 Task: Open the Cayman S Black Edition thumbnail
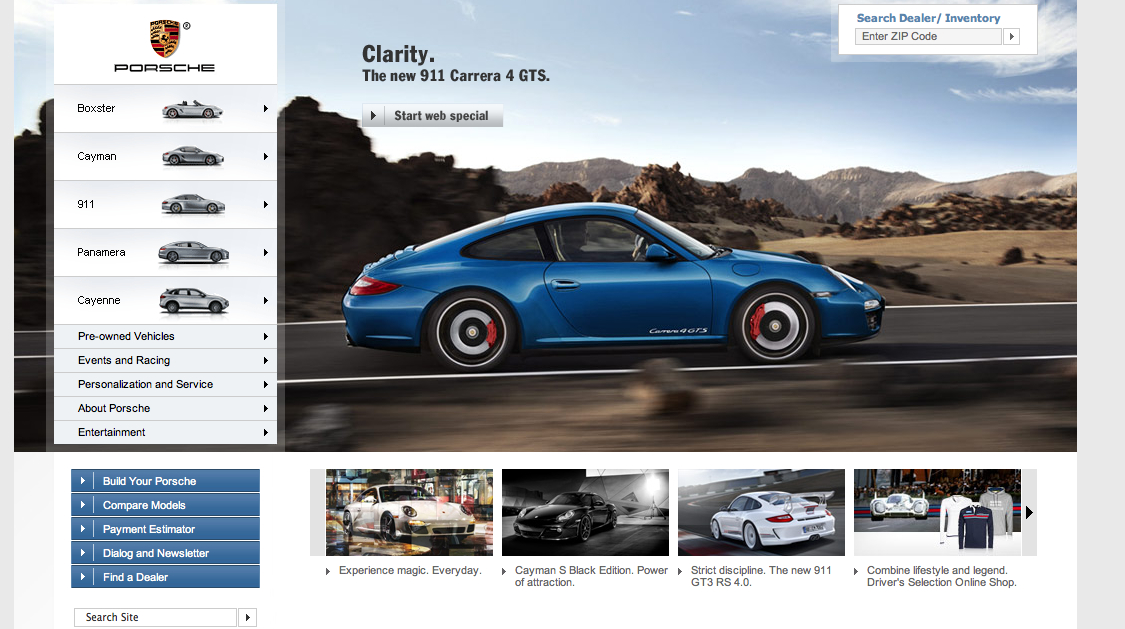(585, 512)
